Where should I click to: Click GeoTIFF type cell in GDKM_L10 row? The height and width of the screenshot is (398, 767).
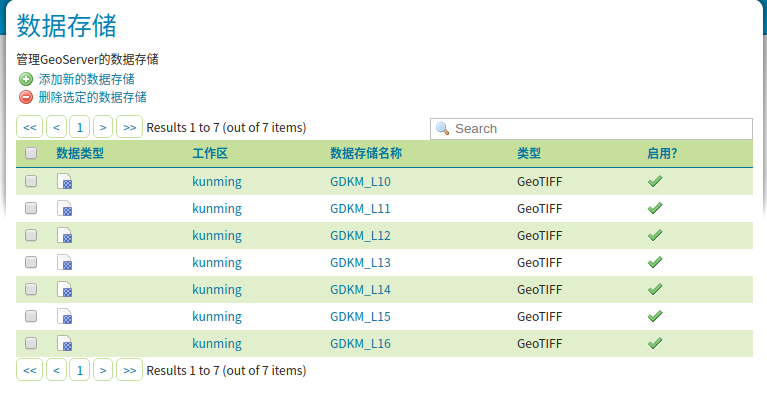point(540,182)
